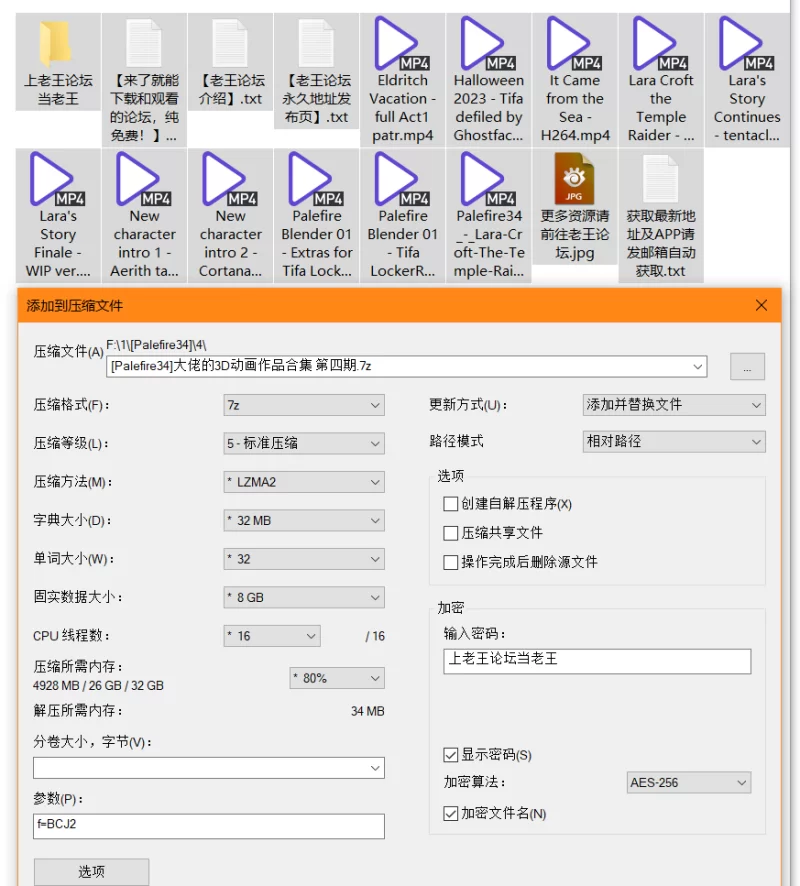The width and height of the screenshot is (800, 886).
Task: Open the 上老王论坛当老王 folder icon
Action: pos(57,45)
